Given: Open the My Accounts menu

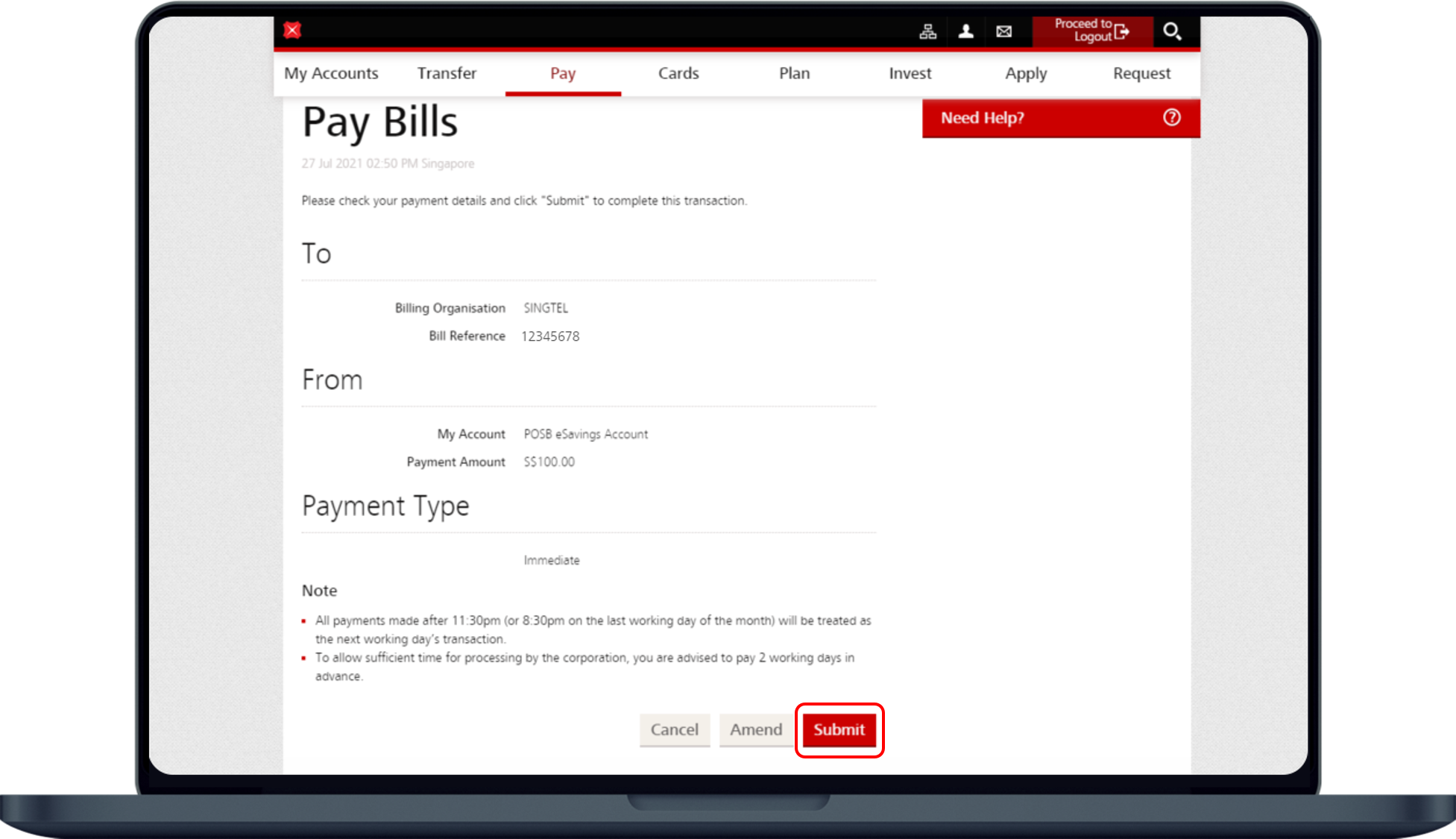Looking at the screenshot, I should [331, 73].
